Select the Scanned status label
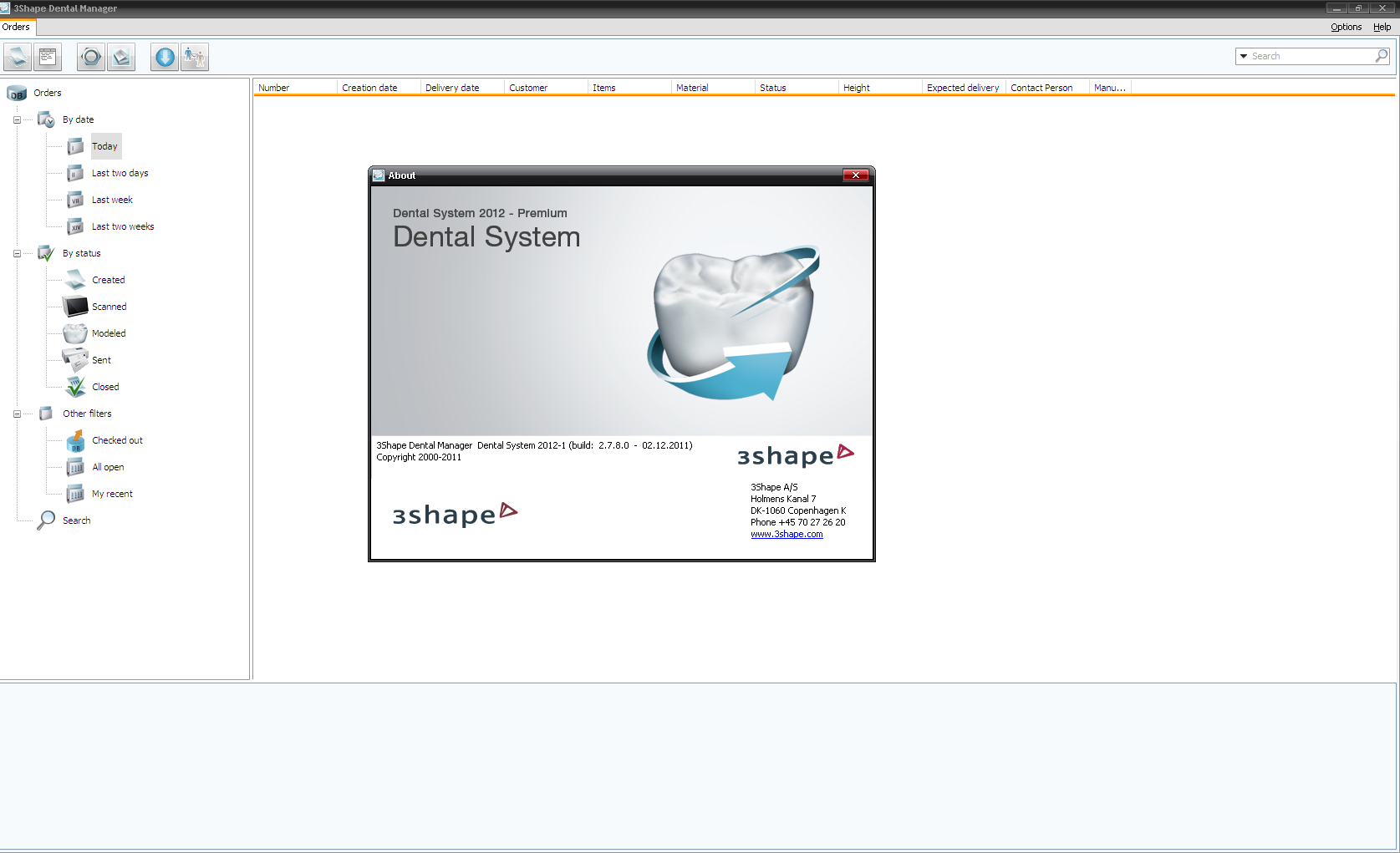 point(109,307)
